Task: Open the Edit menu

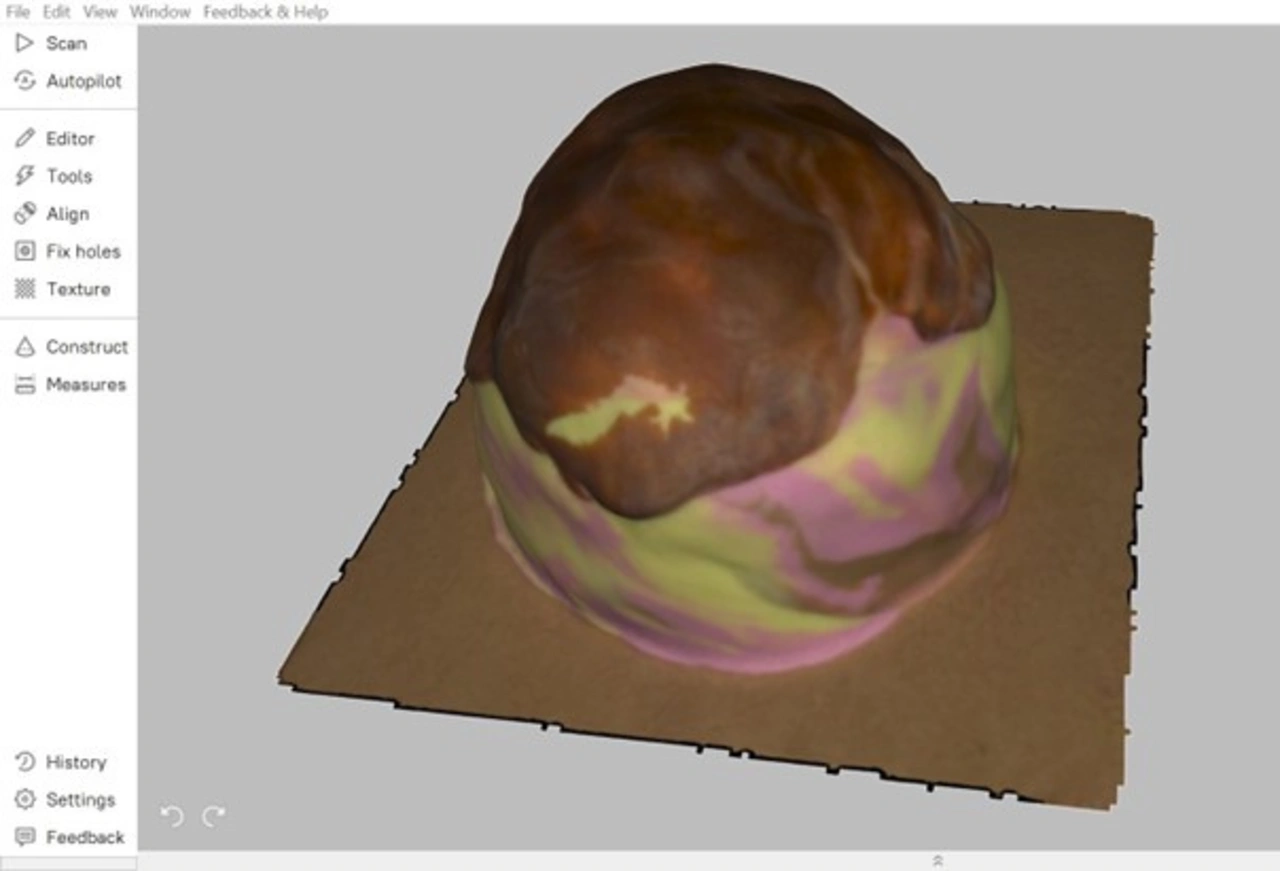Action: [x=56, y=12]
